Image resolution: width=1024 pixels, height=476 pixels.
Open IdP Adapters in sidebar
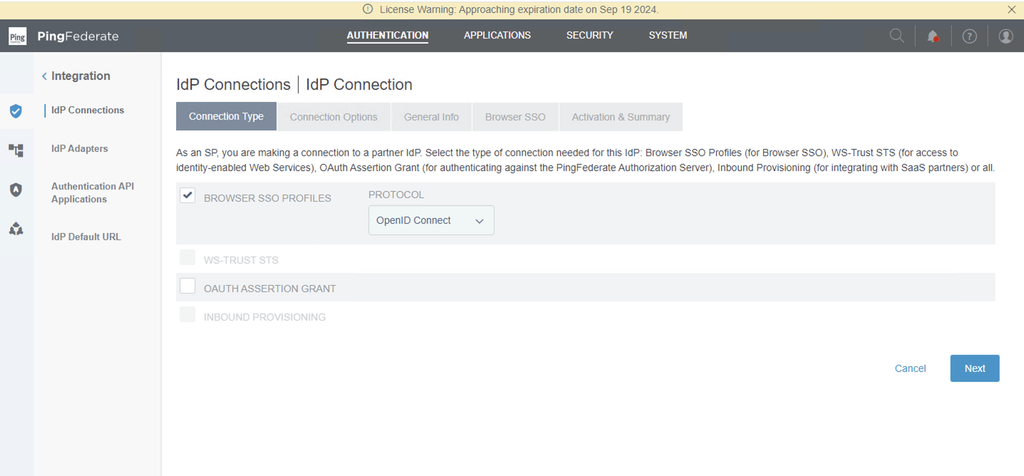(80, 148)
